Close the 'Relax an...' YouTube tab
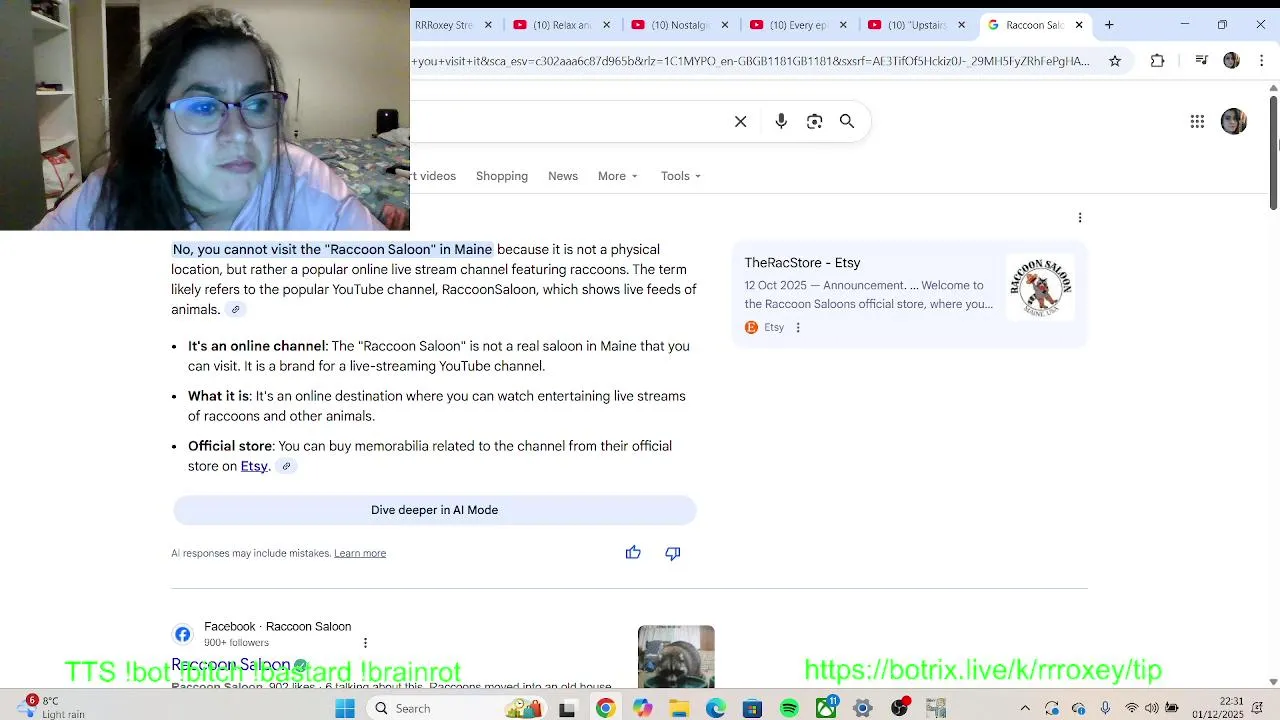Viewport: 1280px width, 720px height. pos(607,25)
